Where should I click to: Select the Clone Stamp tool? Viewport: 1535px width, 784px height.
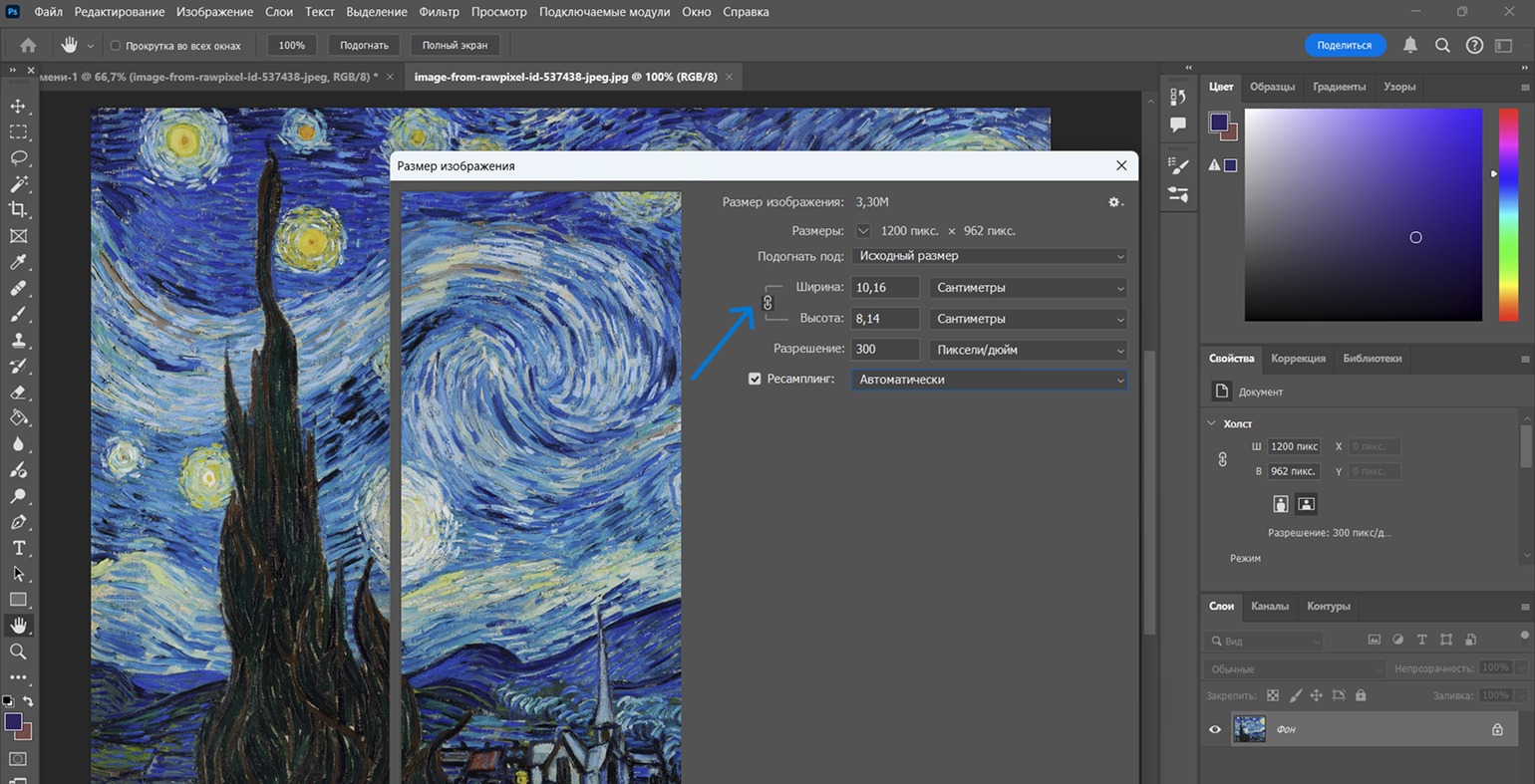click(18, 340)
